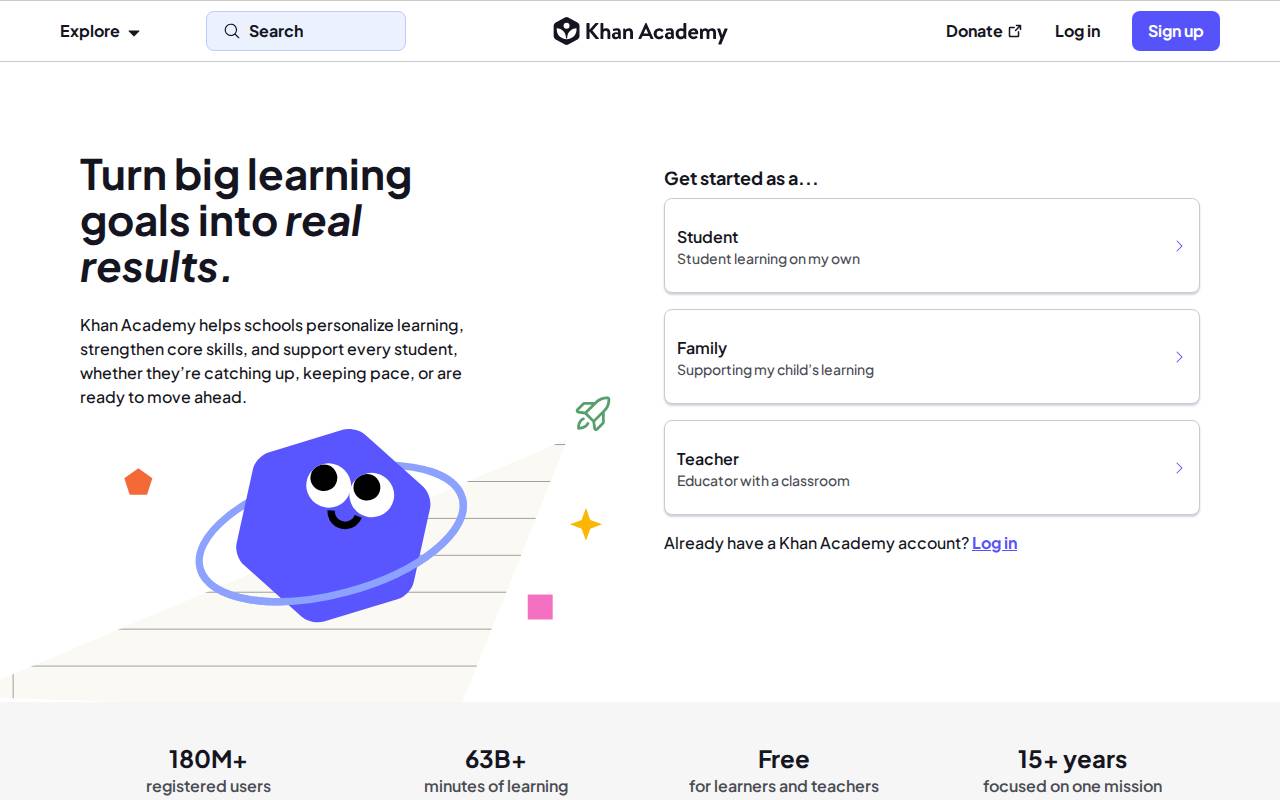Click the search magnifier icon
The width and height of the screenshot is (1280, 800).
(232, 31)
